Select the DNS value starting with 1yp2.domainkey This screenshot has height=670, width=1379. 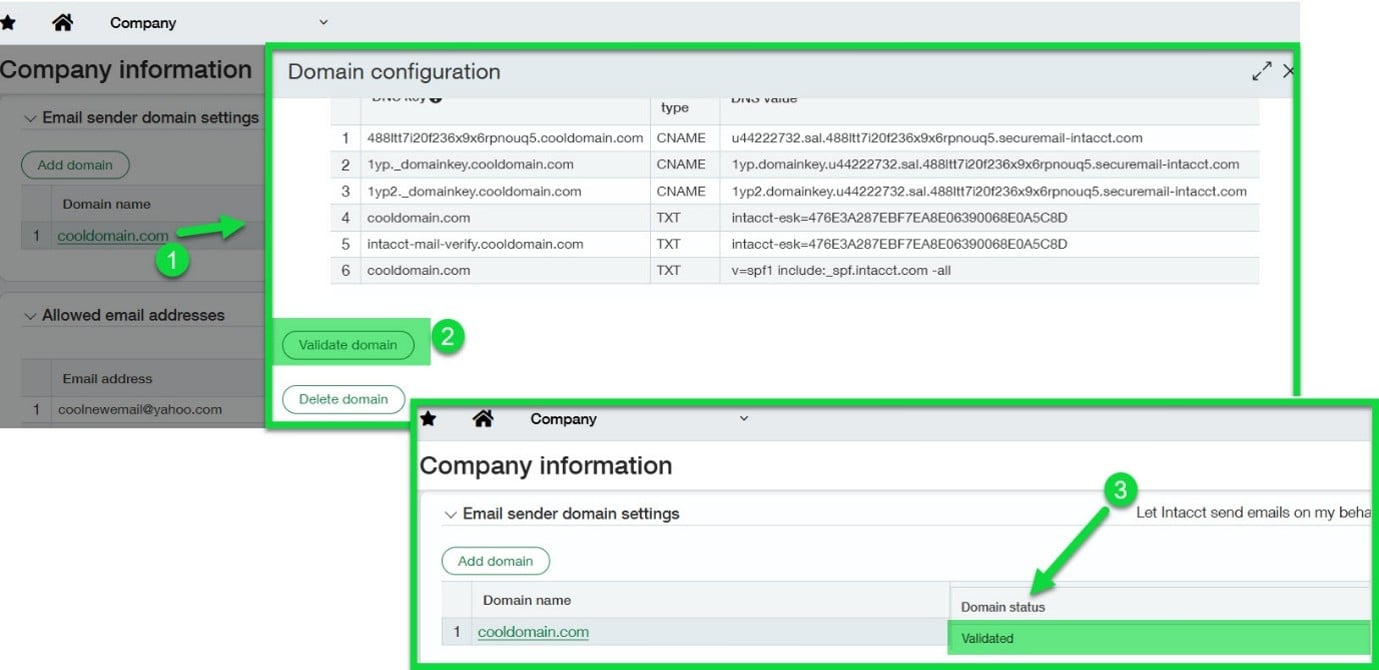990,191
